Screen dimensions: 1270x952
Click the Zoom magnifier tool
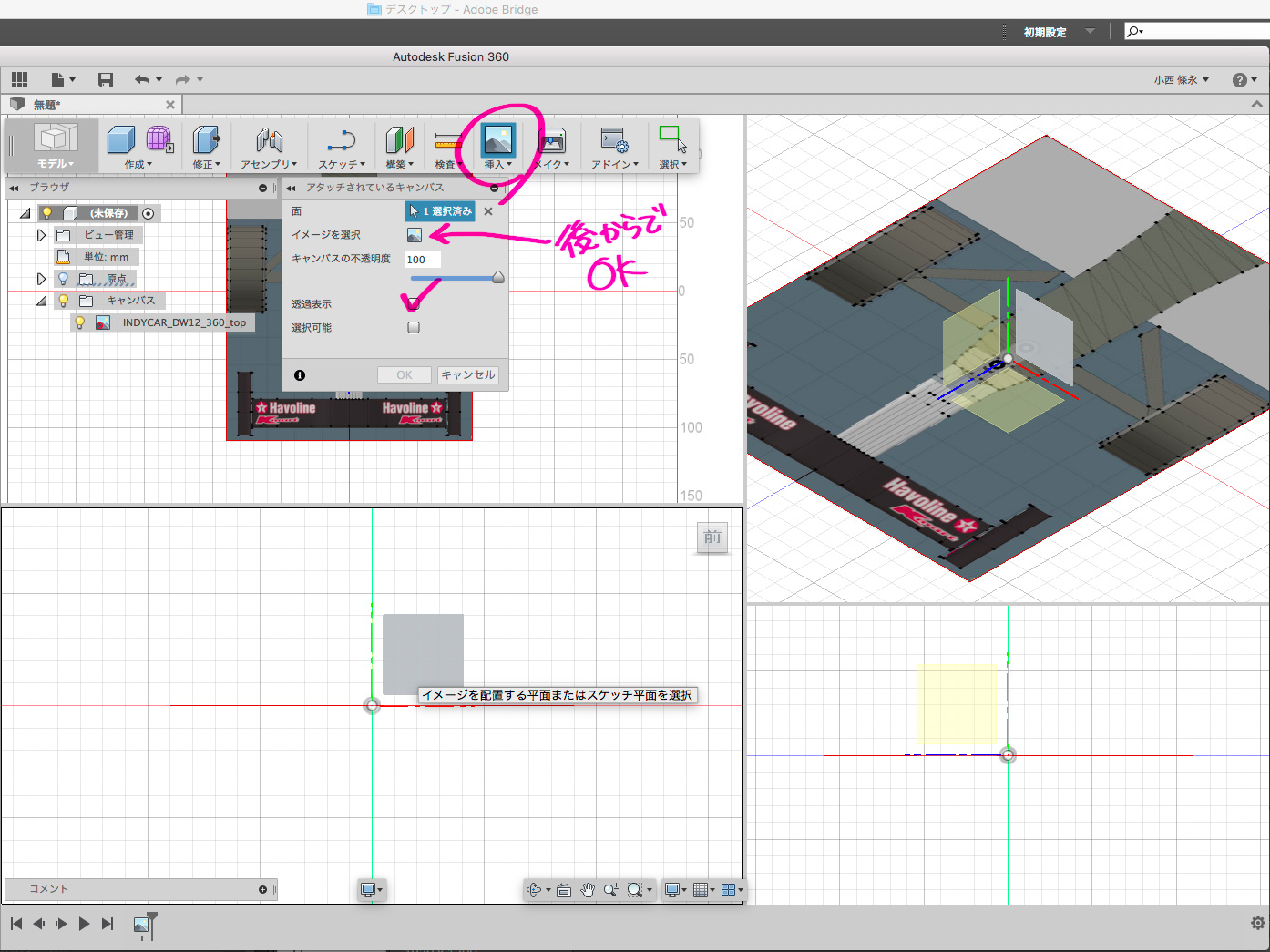610,890
